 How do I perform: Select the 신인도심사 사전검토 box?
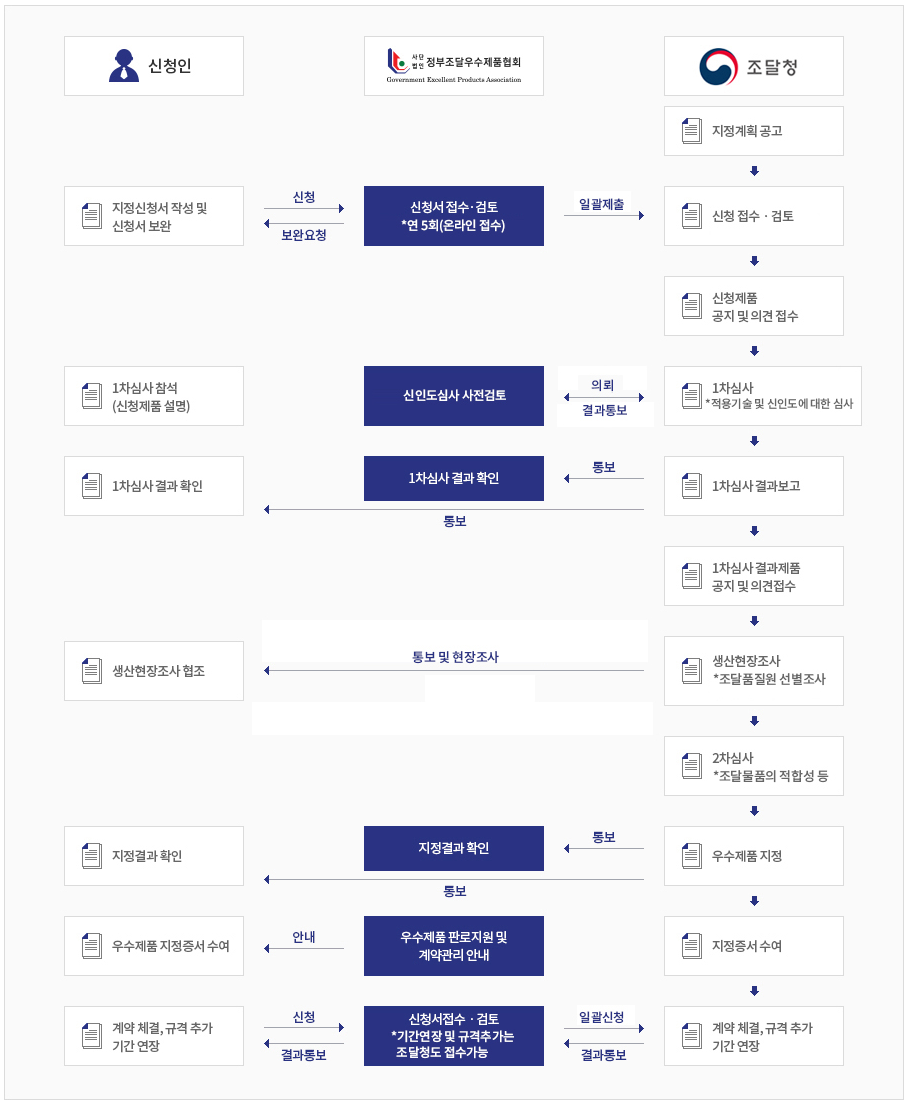tap(454, 396)
